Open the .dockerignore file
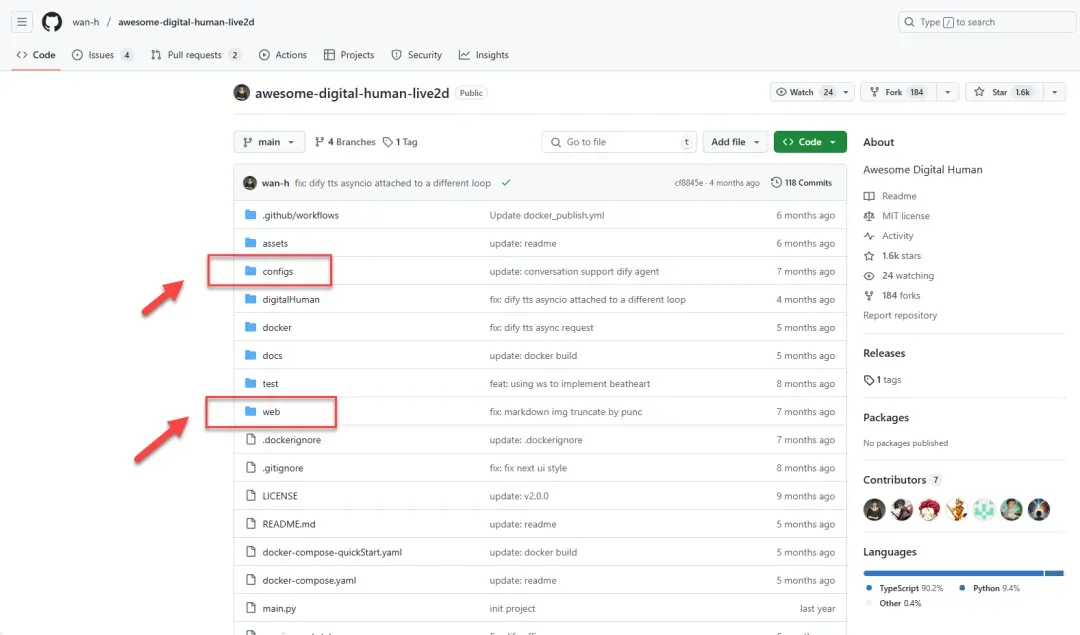Image resolution: width=1080 pixels, height=635 pixels. [291, 440]
